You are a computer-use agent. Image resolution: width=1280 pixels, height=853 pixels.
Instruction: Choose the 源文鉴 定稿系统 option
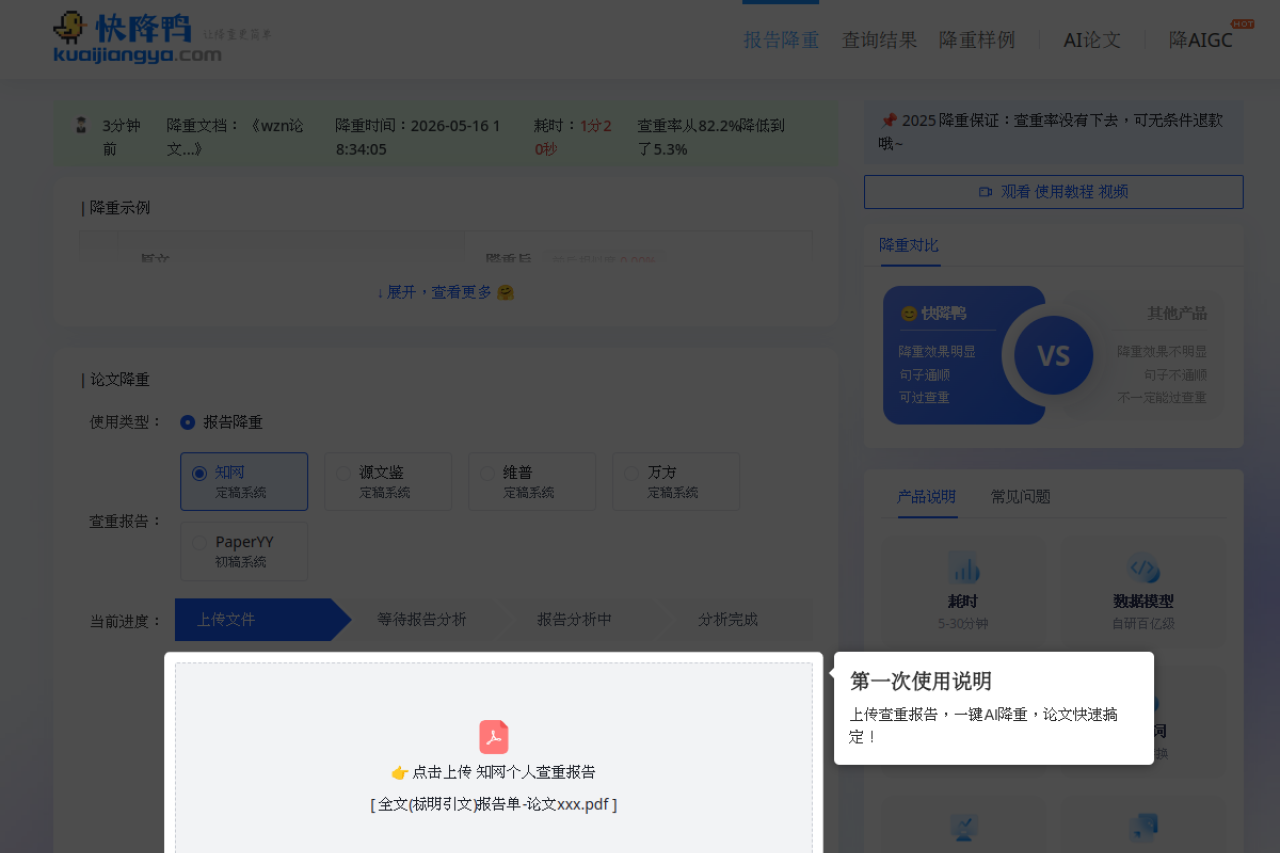388,481
